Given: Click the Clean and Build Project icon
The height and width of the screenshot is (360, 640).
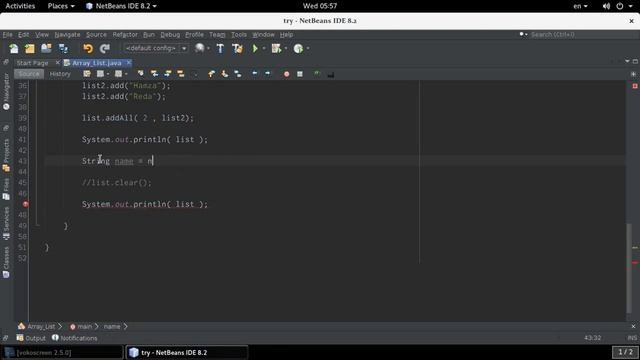Looking at the screenshot, I should click(237, 49).
